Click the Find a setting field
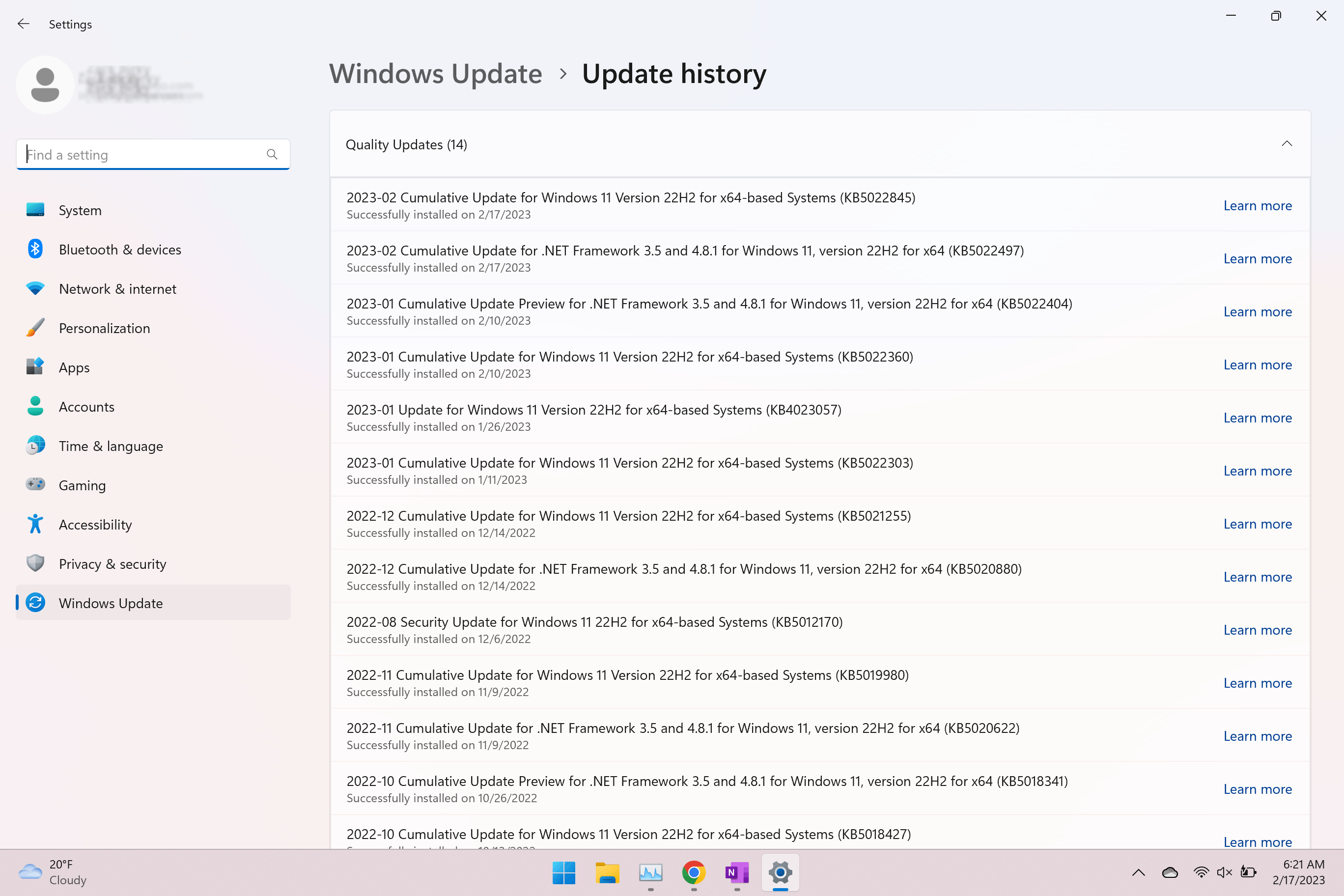Viewport: 1344px width, 896px height. 143,154
